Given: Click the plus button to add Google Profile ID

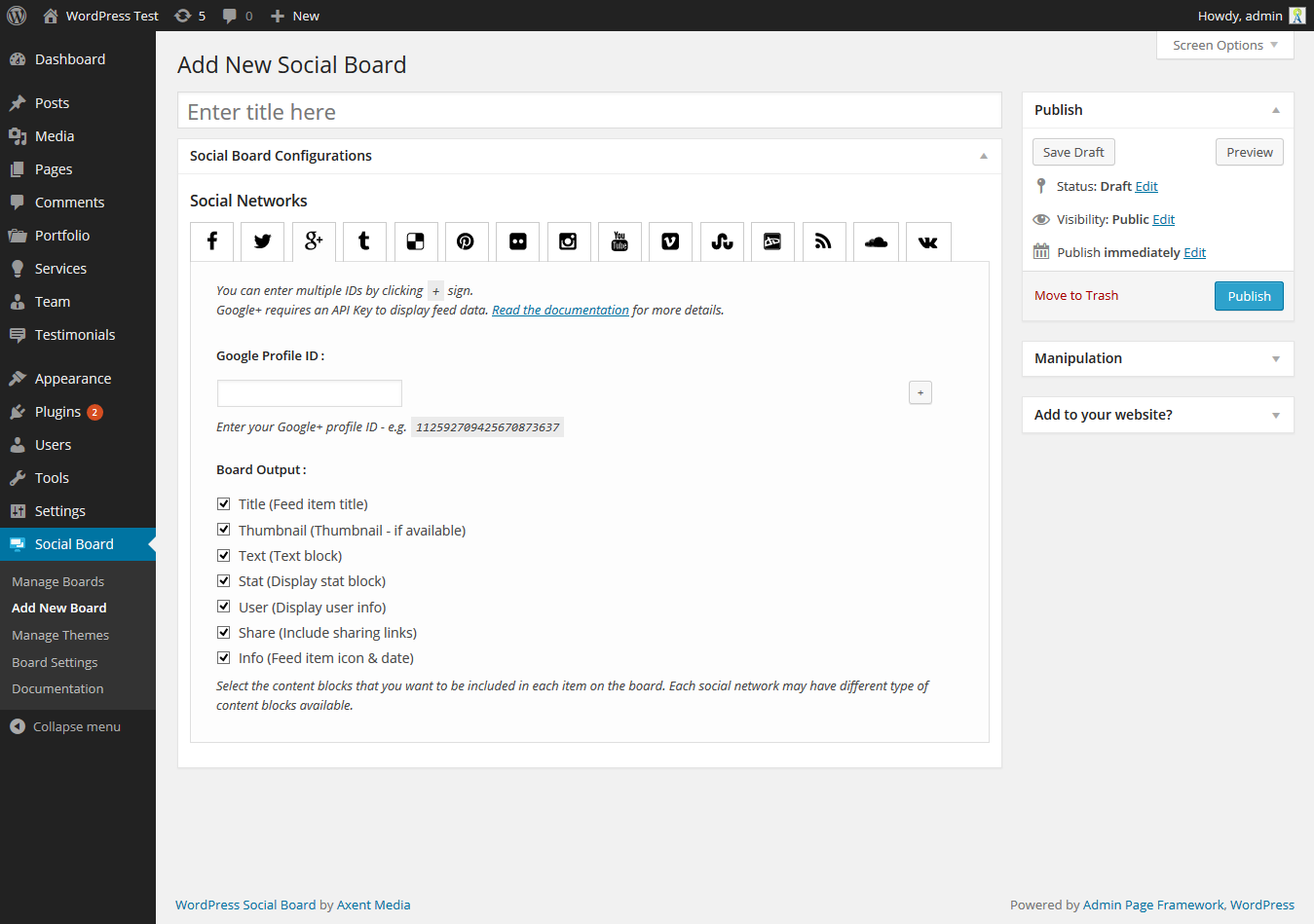Looking at the screenshot, I should pyautogui.click(x=920, y=391).
